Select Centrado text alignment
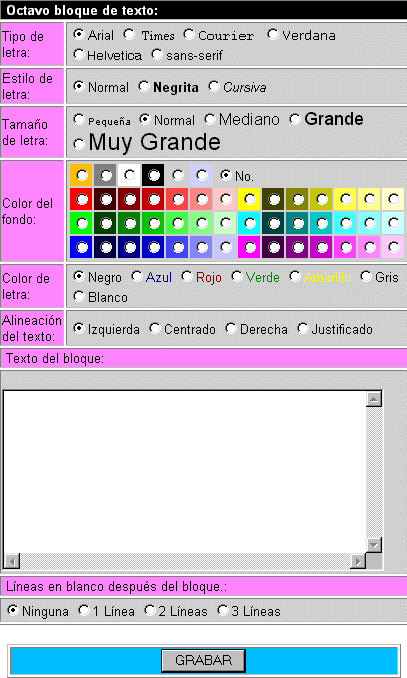The width and height of the screenshot is (407, 678). 155,328
